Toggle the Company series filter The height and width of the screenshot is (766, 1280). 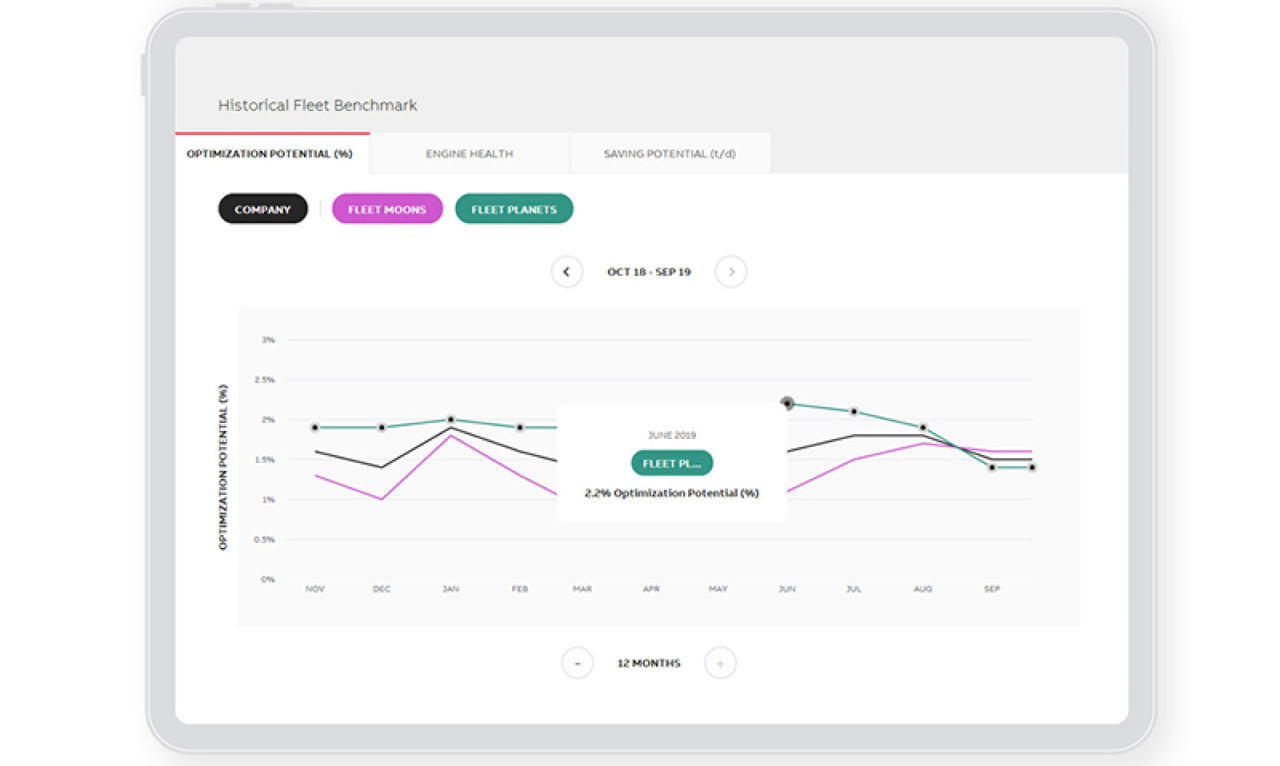pyautogui.click(x=263, y=209)
